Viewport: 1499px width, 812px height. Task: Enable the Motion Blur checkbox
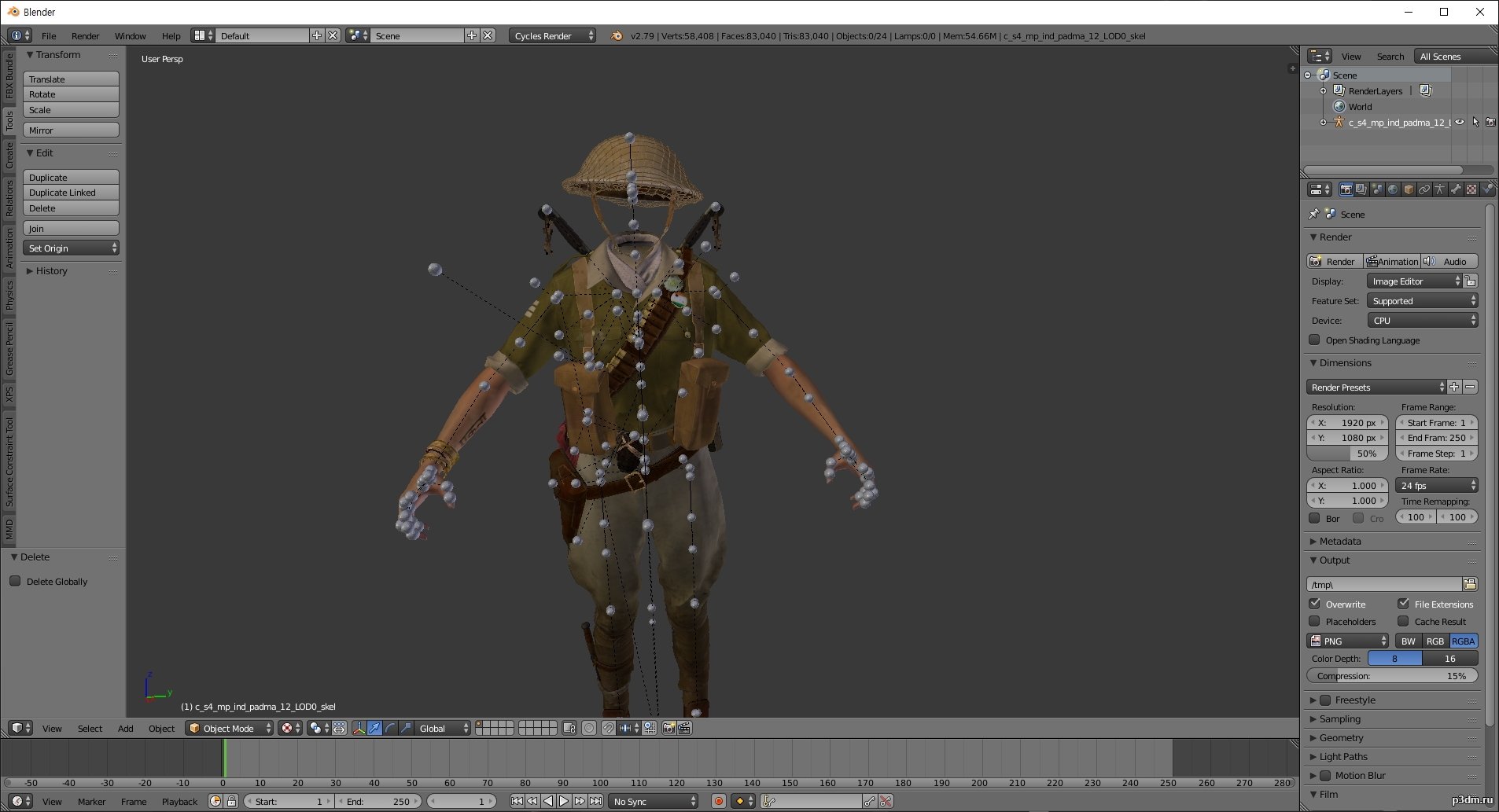coord(1325,775)
